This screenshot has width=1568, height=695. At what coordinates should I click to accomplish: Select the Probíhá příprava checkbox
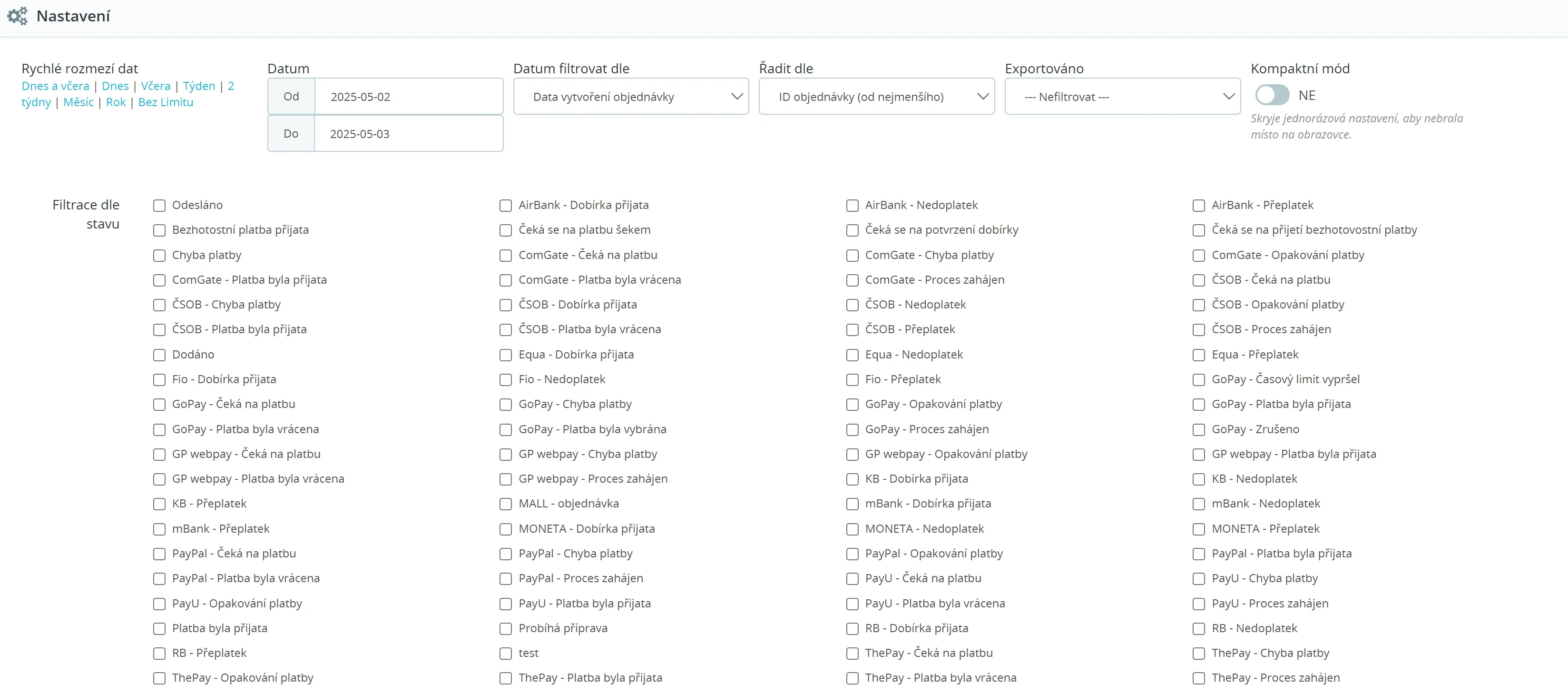pyautogui.click(x=505, y=629)
